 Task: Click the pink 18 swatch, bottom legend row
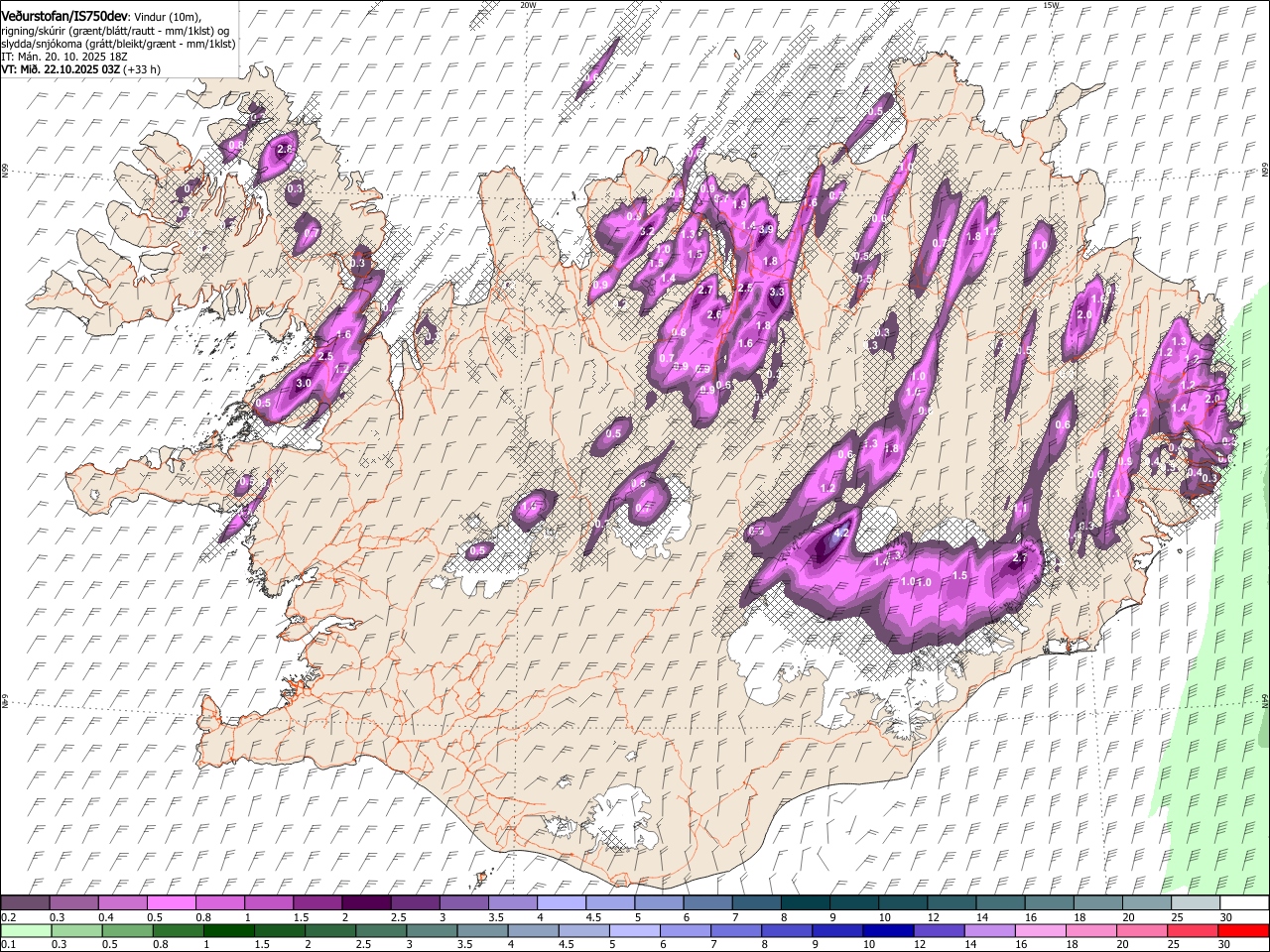(x=1090, y=930)
